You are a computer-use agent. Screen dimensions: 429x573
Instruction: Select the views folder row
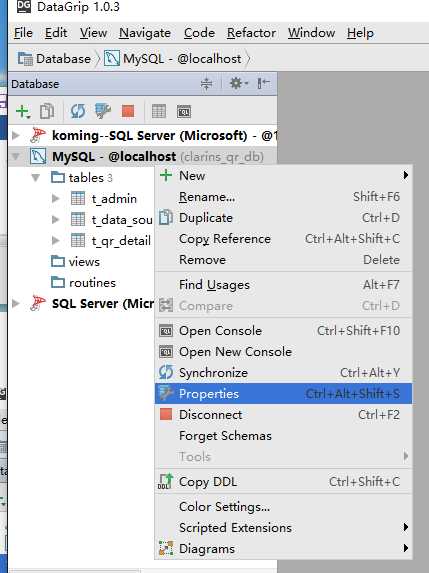(84, 262)
